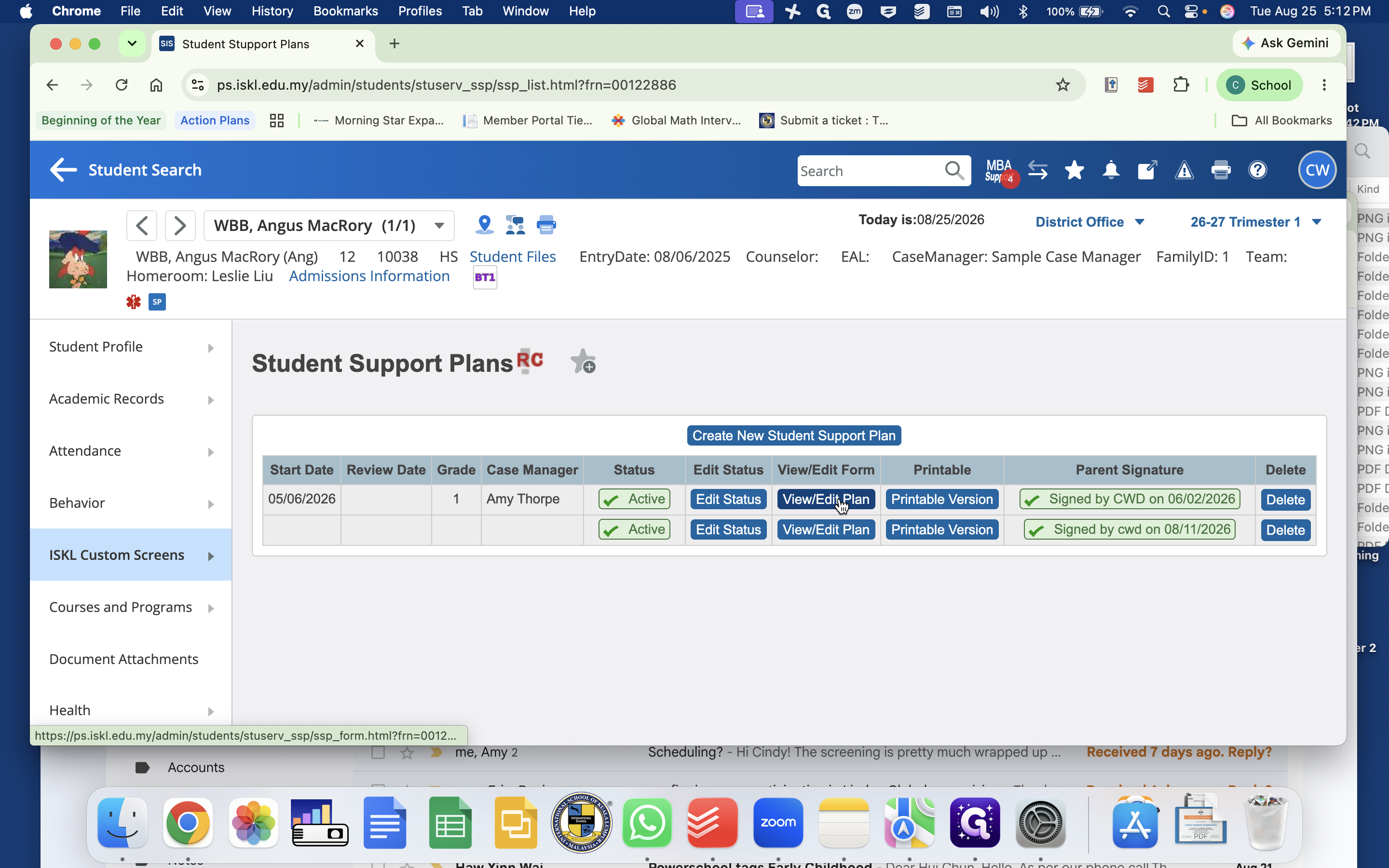
Task: Expand Attendance menu
Action: coord(131,451)
